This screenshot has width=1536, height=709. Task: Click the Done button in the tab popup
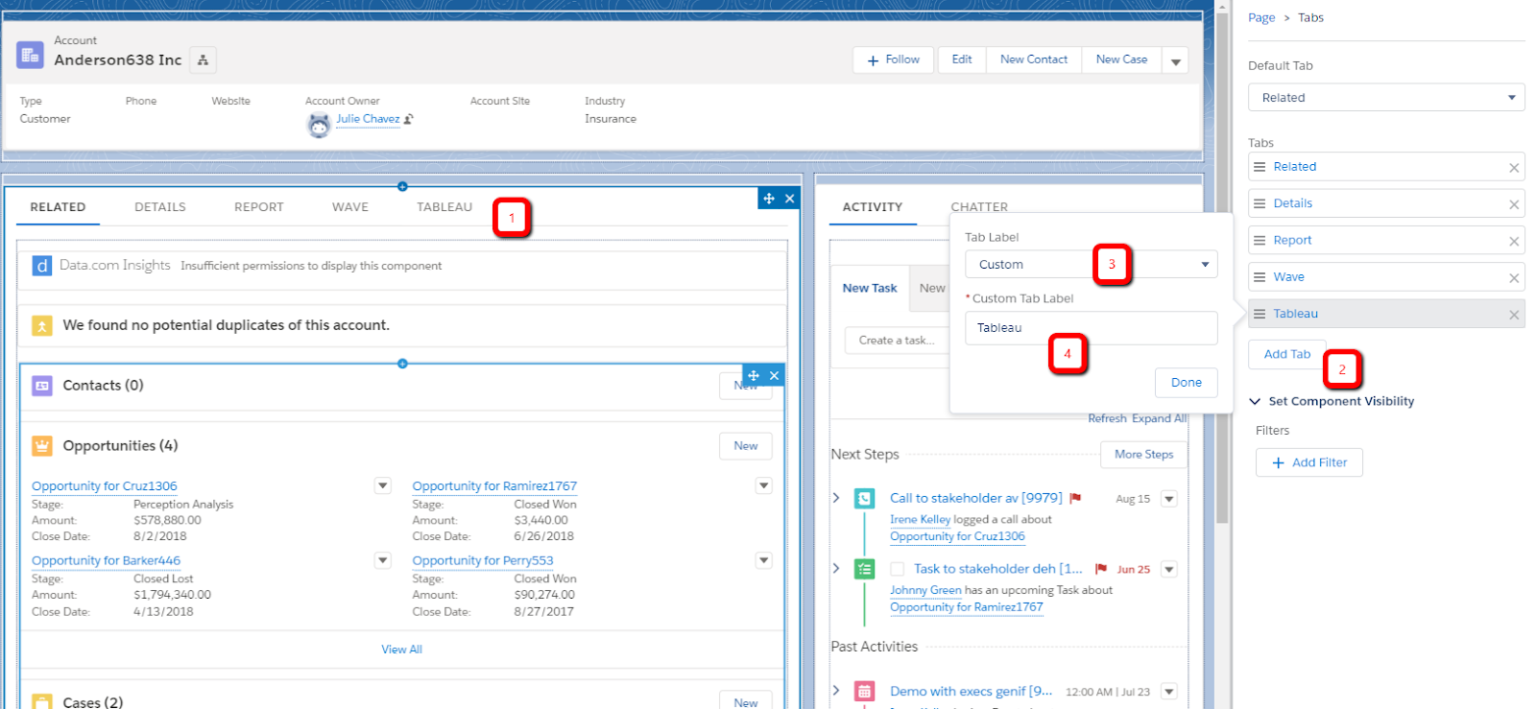tap(1186, 382)
